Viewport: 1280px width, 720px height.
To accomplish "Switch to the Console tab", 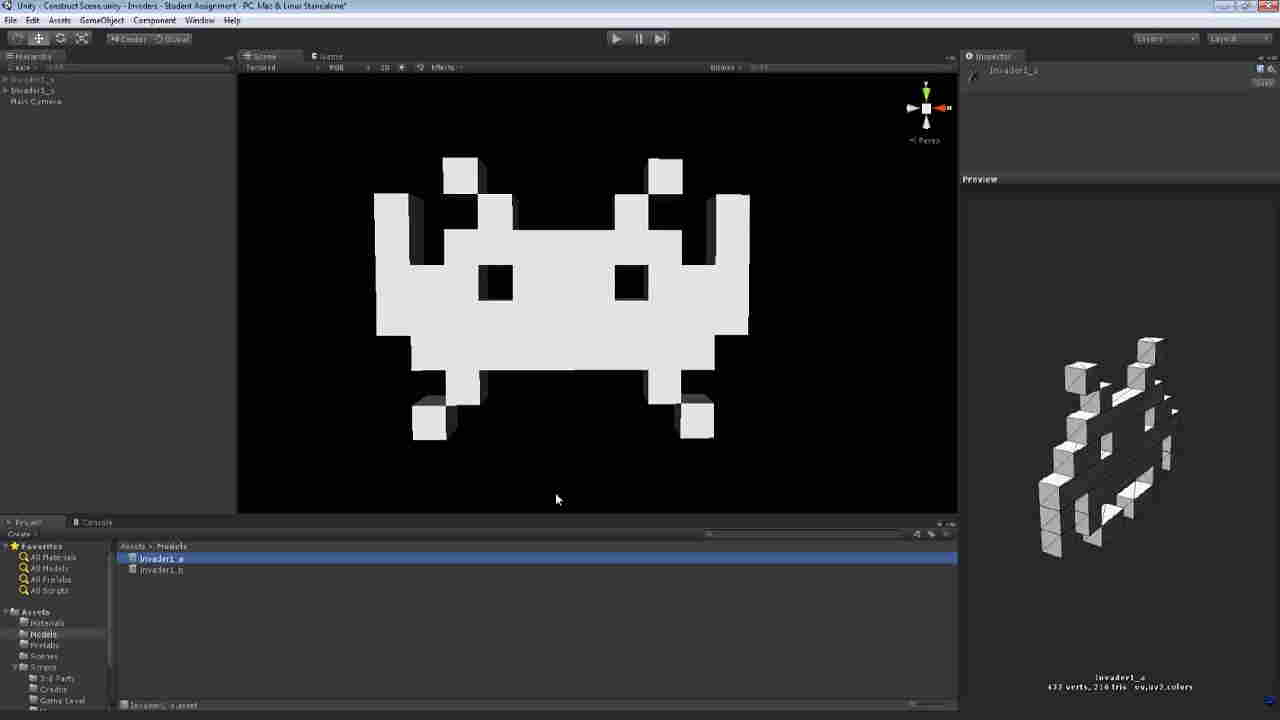I will [92, 523].
